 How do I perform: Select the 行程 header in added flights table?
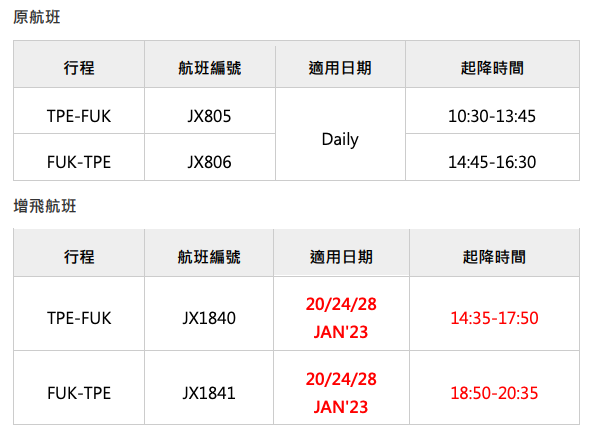click(x=79, y=257)
